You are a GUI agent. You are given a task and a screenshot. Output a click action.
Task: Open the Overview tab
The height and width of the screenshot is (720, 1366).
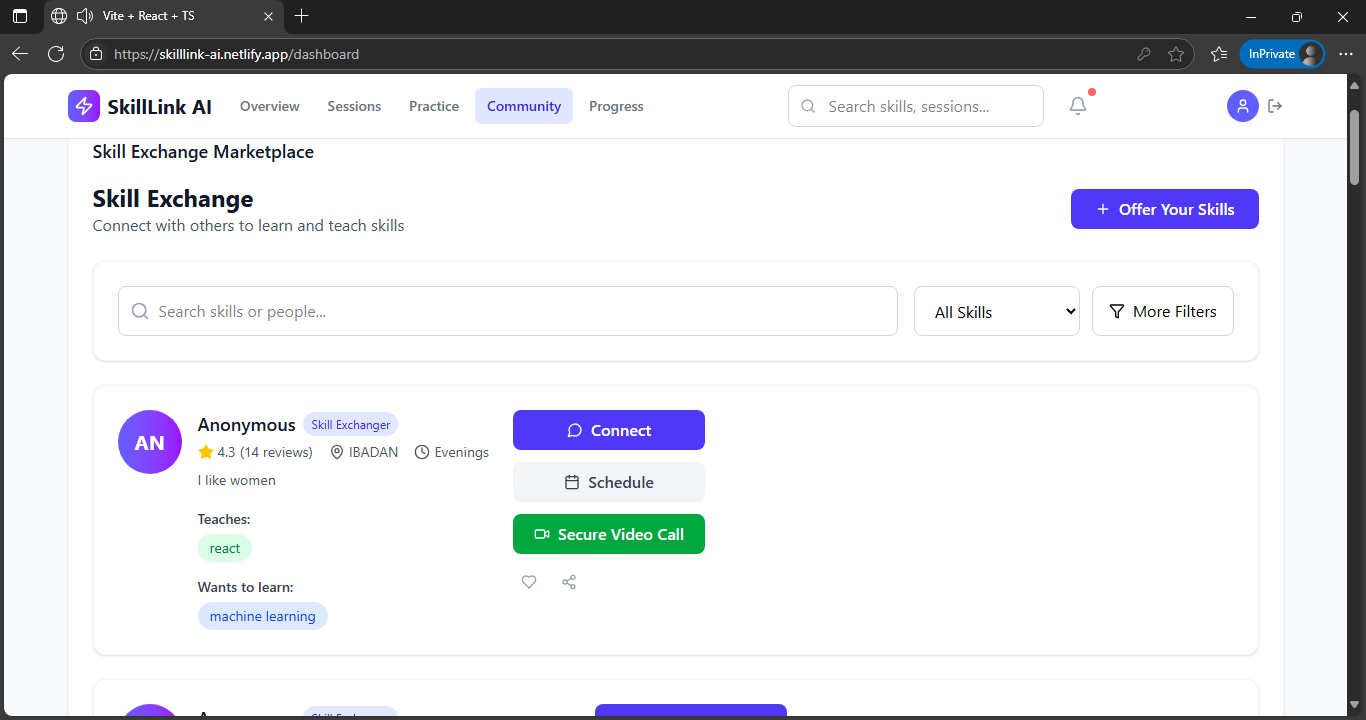pyautogui.click(x=270, y=106)
